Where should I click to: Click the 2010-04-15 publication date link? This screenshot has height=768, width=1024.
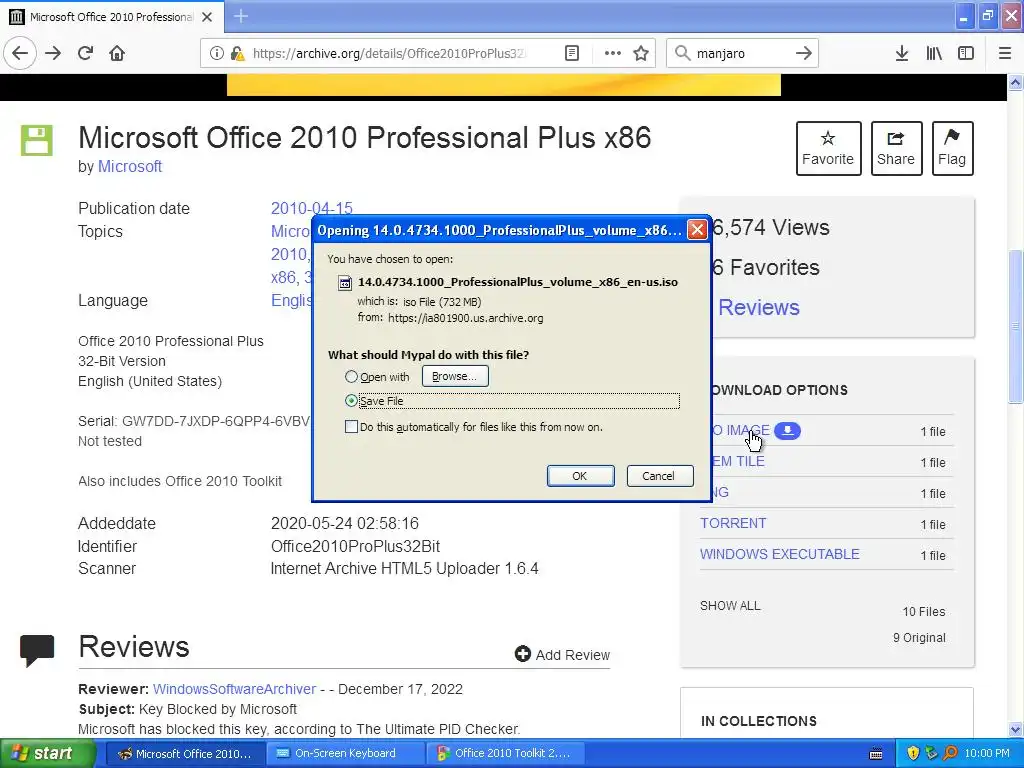(312, 208)
